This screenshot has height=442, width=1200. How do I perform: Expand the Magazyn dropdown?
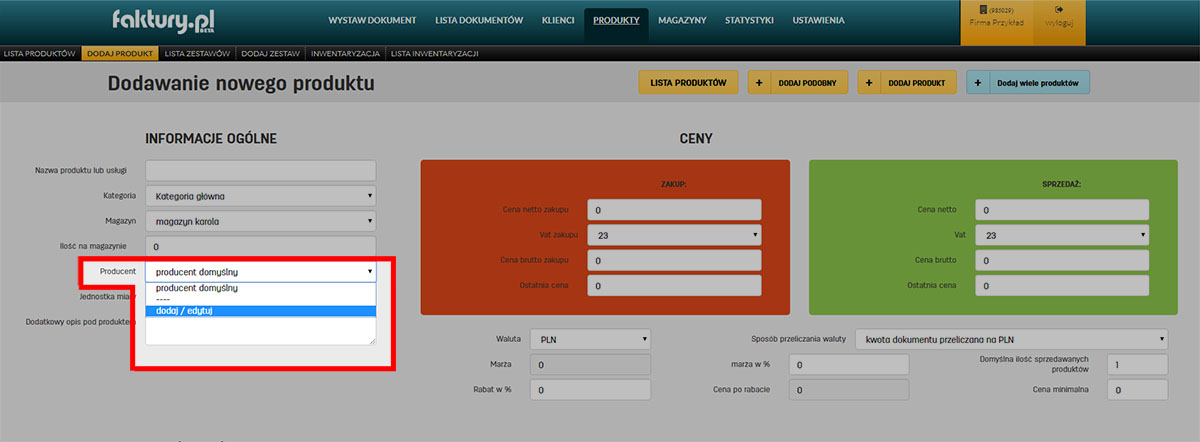pos(261,221)
